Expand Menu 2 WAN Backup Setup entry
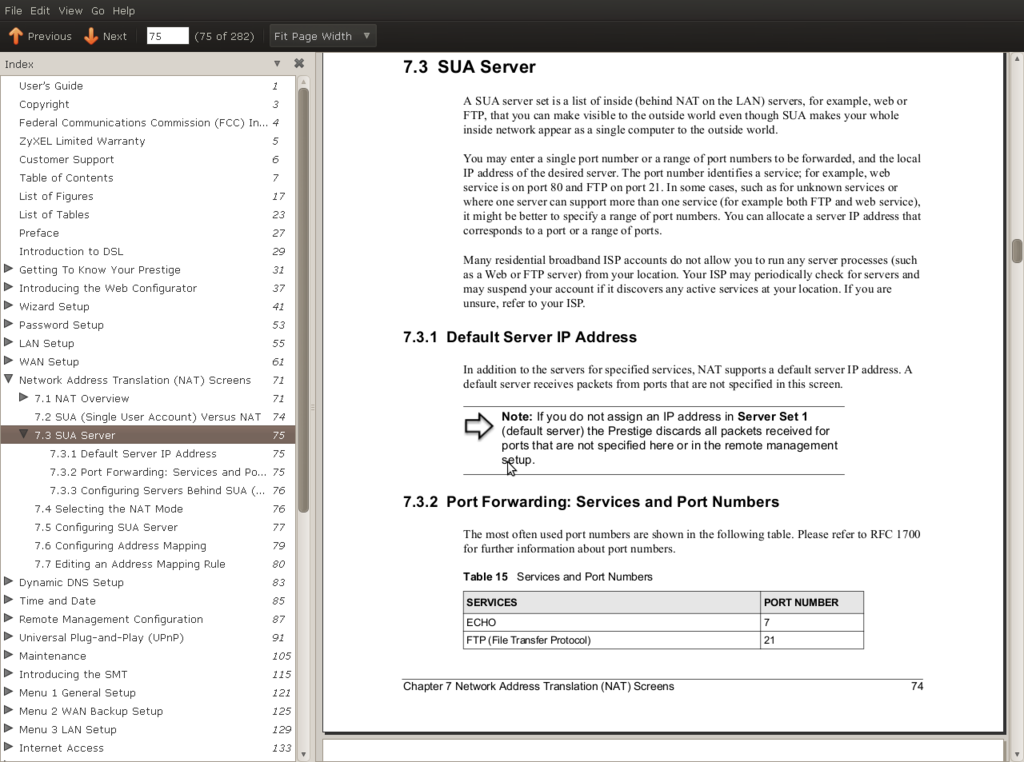1024x762 pixels. coord(8,710)
